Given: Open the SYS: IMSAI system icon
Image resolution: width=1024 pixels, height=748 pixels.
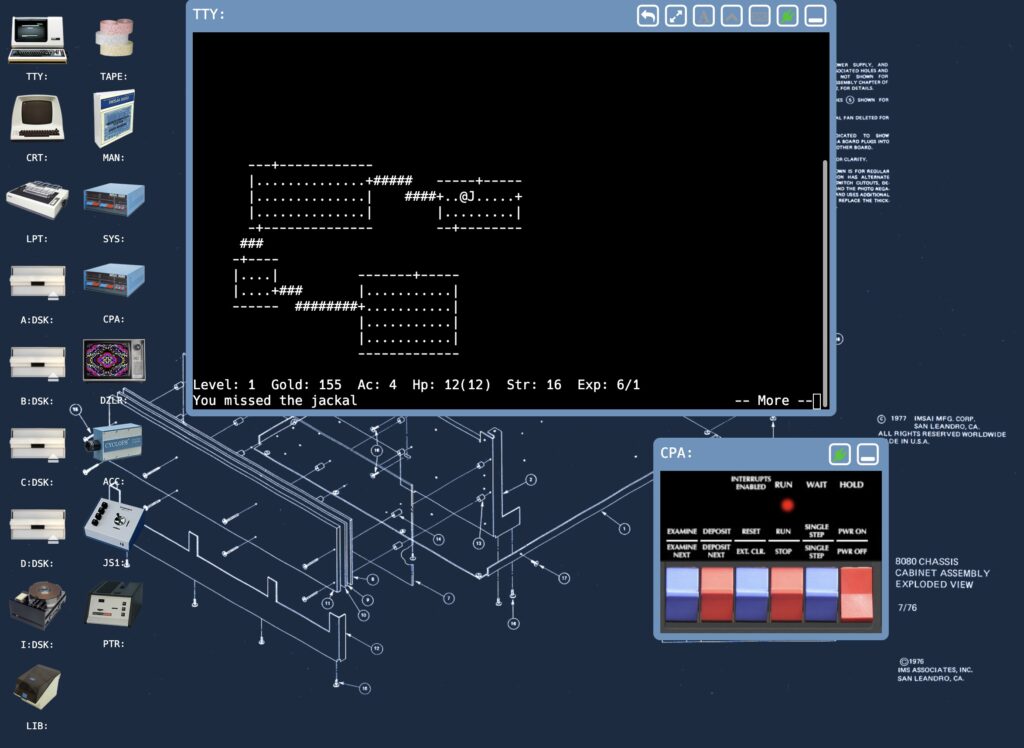Looking at the screenshot, I should click(x=114, y=200).
